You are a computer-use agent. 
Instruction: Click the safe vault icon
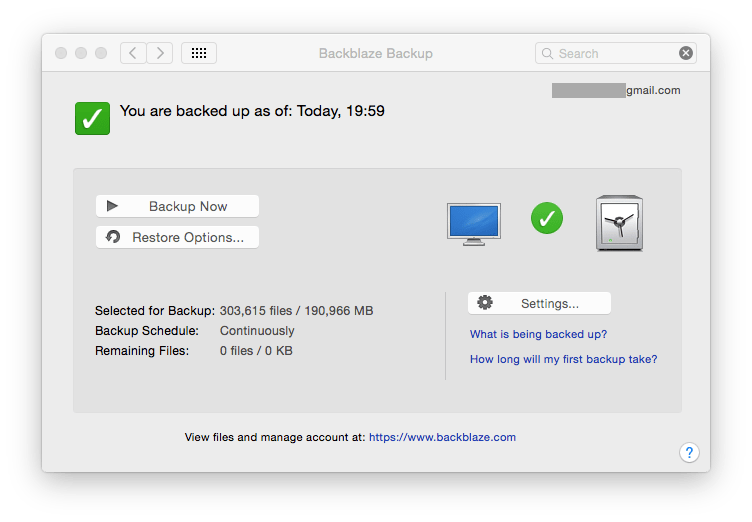(618, 222)
